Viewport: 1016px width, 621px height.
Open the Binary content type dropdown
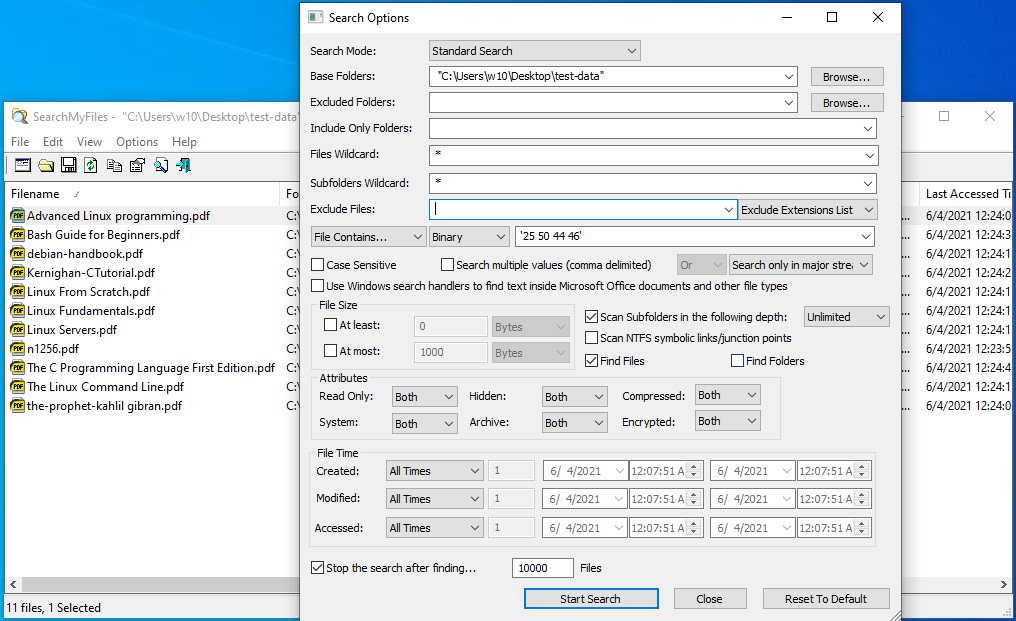tap(468, 237)
